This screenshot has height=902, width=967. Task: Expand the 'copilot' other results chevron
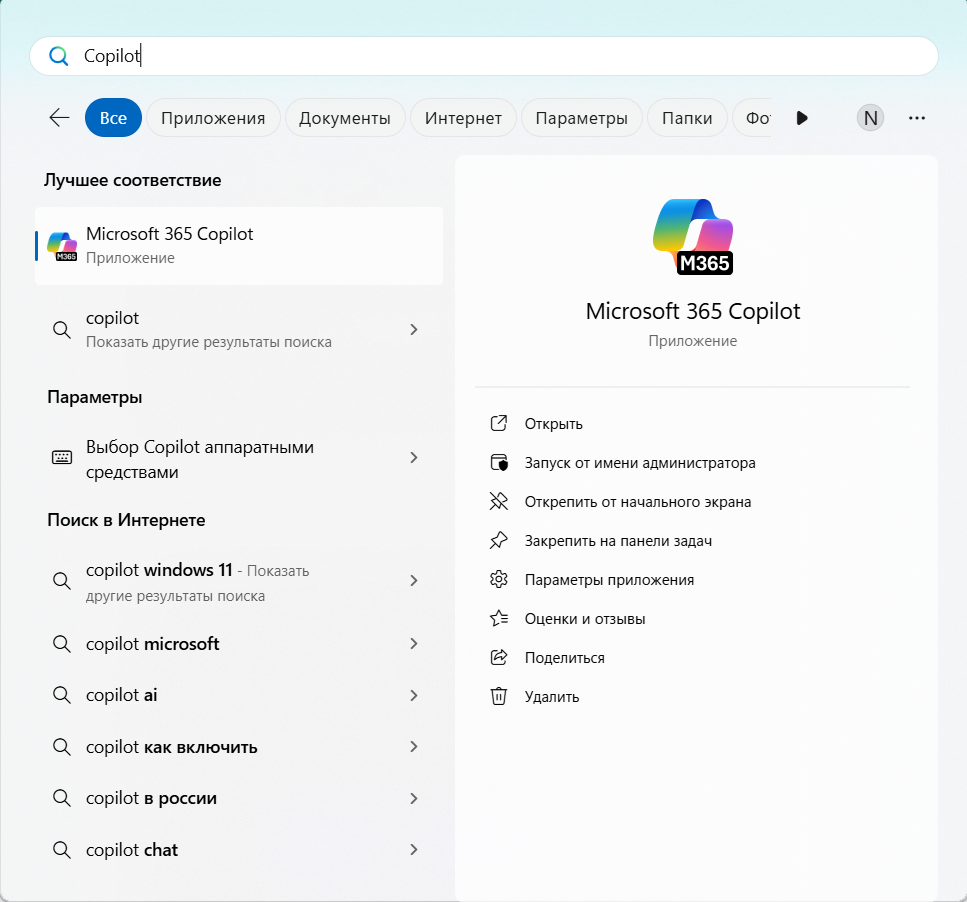pos(414,330)
